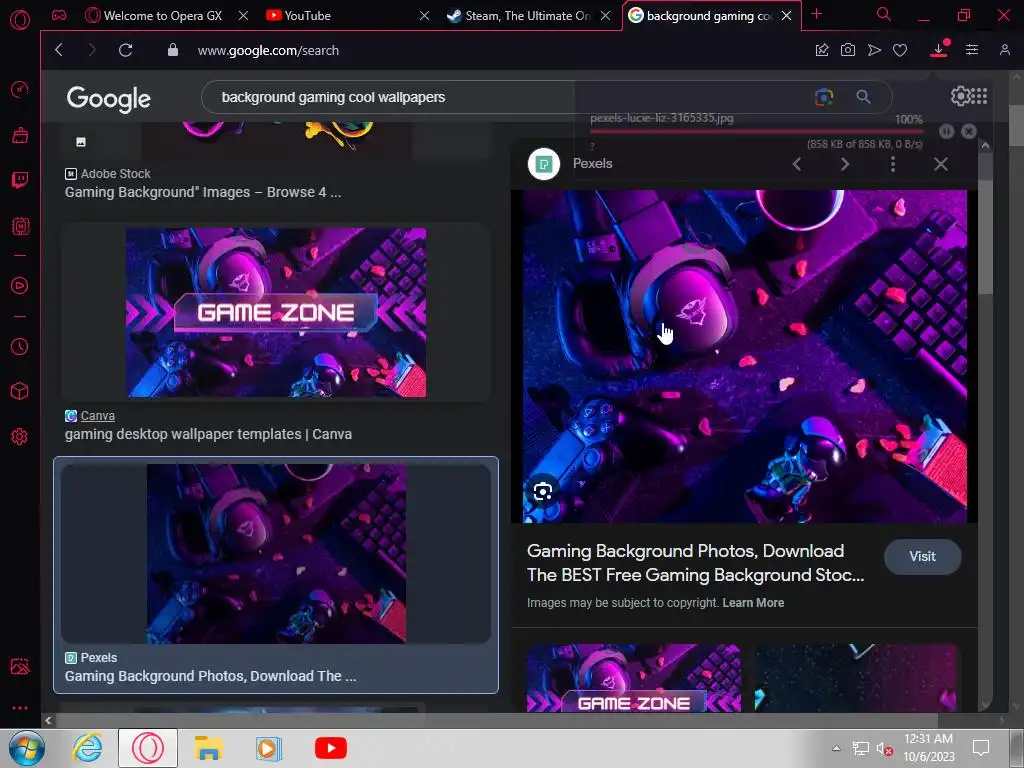
Task: Open Game Zone Canva thumbnail result
Action: click(x=276, y=312)
